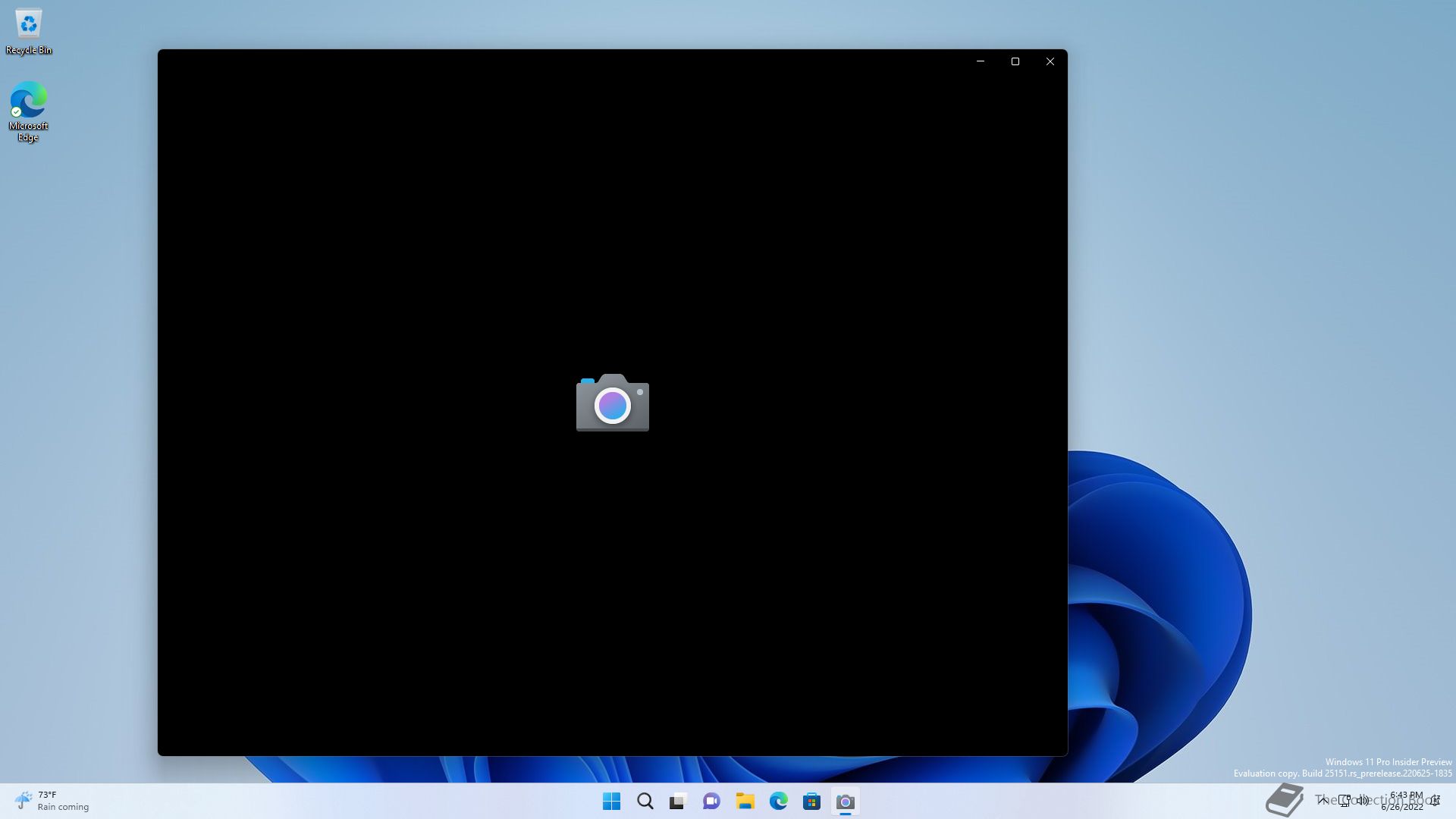Click the volume speaker tray icon
Screen dimensions: 1456x819
point(1363,800)
